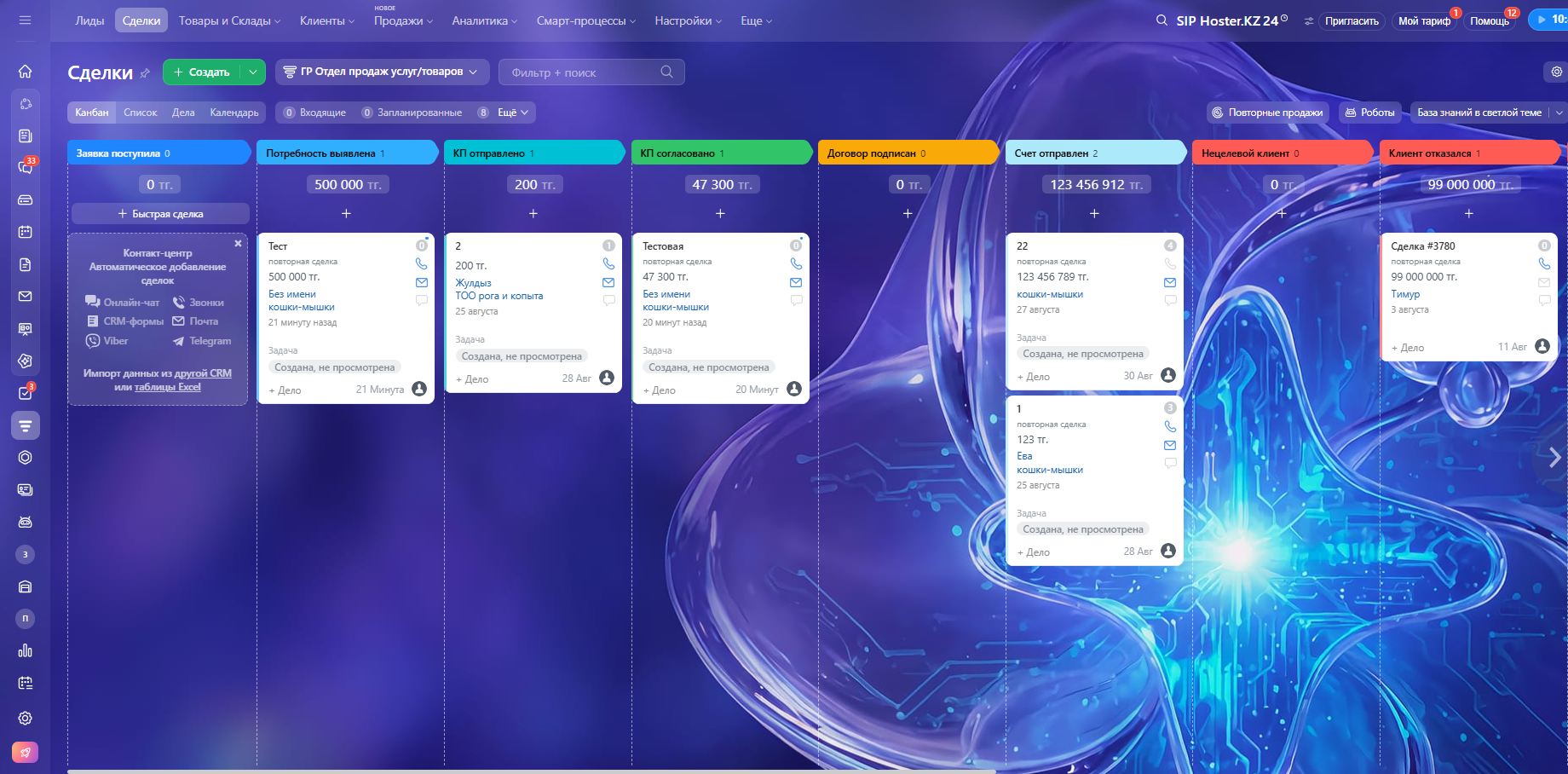1568x774 pixels.
Task: Switch to the Список view tab
Action: pos(141,113)
